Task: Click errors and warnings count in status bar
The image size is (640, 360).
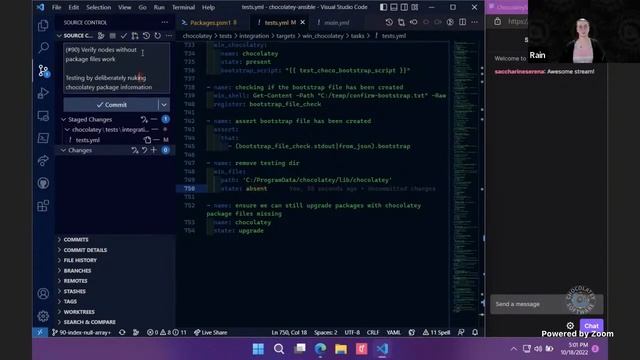Action: click(166, 332)
